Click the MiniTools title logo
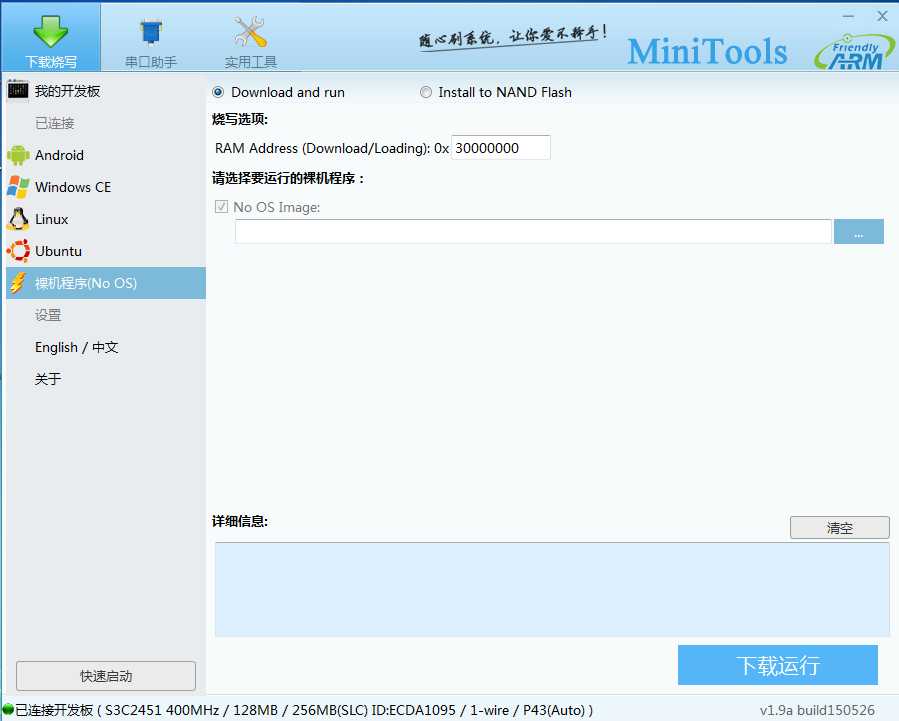The width and height of the screenshot is (899, 721). coord(707,51)
